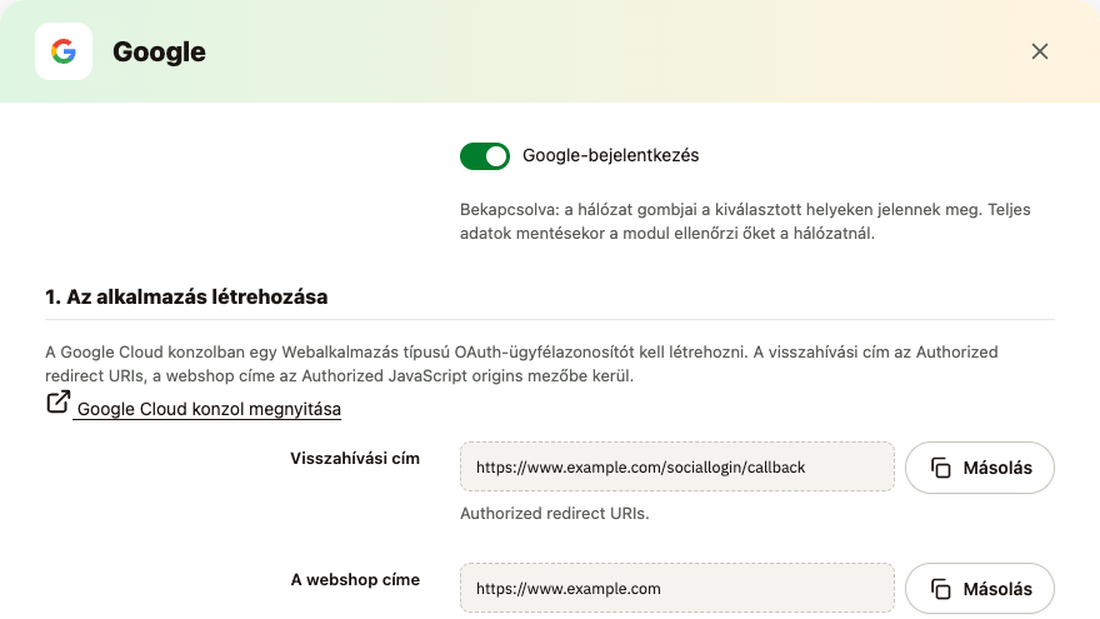Click the Visszahívási cím URL field

(x=677, y=467)
